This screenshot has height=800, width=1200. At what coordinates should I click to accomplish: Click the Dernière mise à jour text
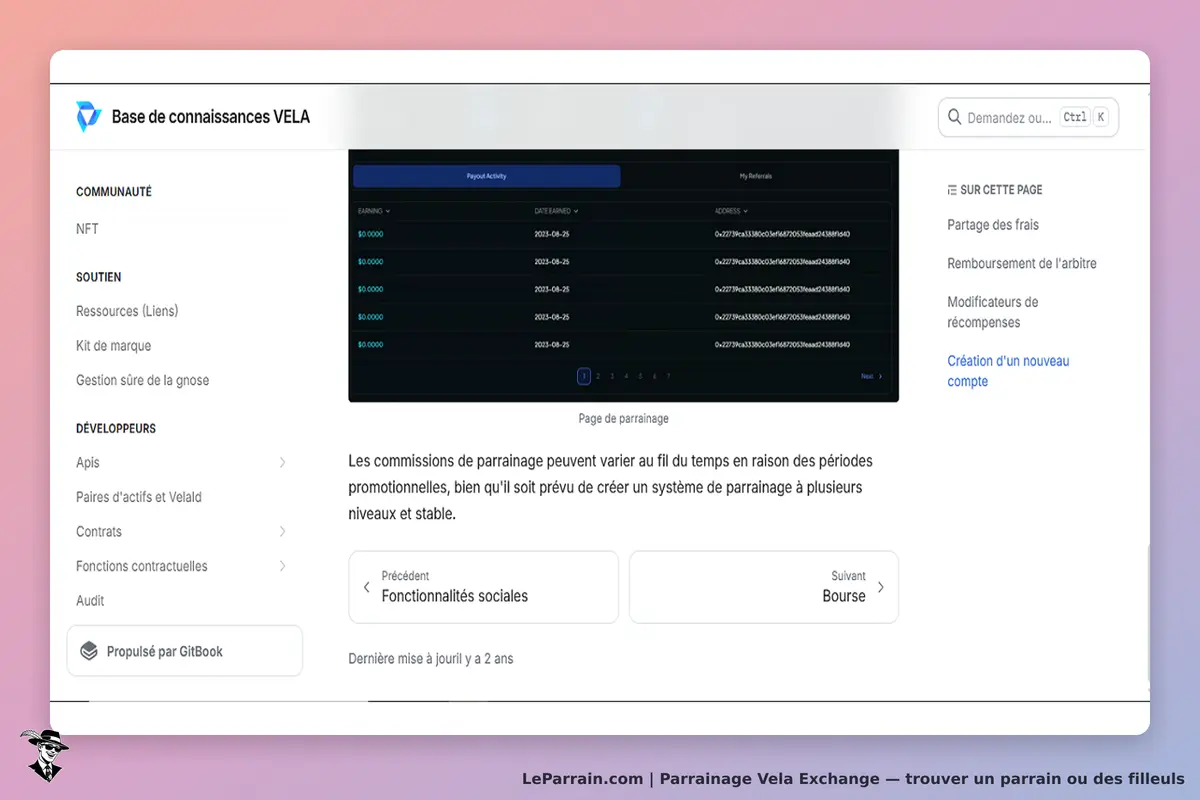click(x=431, y=659)
